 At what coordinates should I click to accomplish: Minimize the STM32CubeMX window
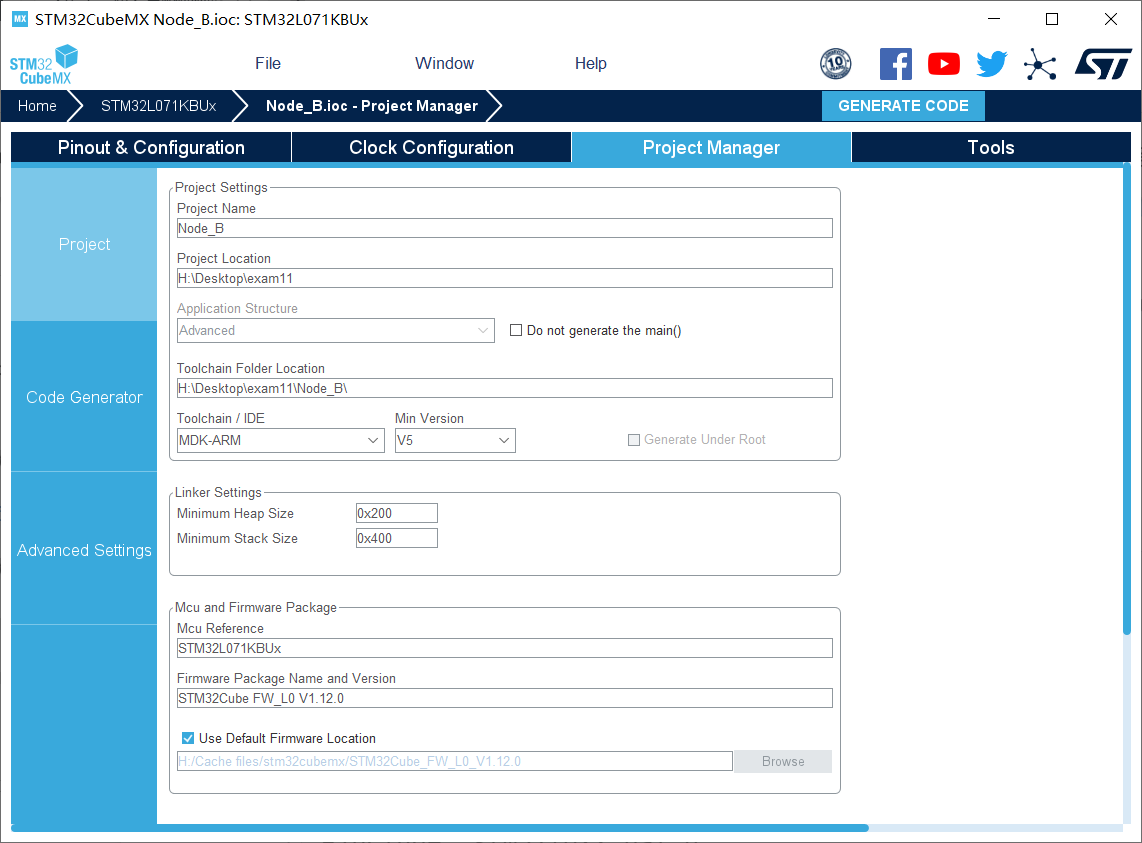[994, 19]
